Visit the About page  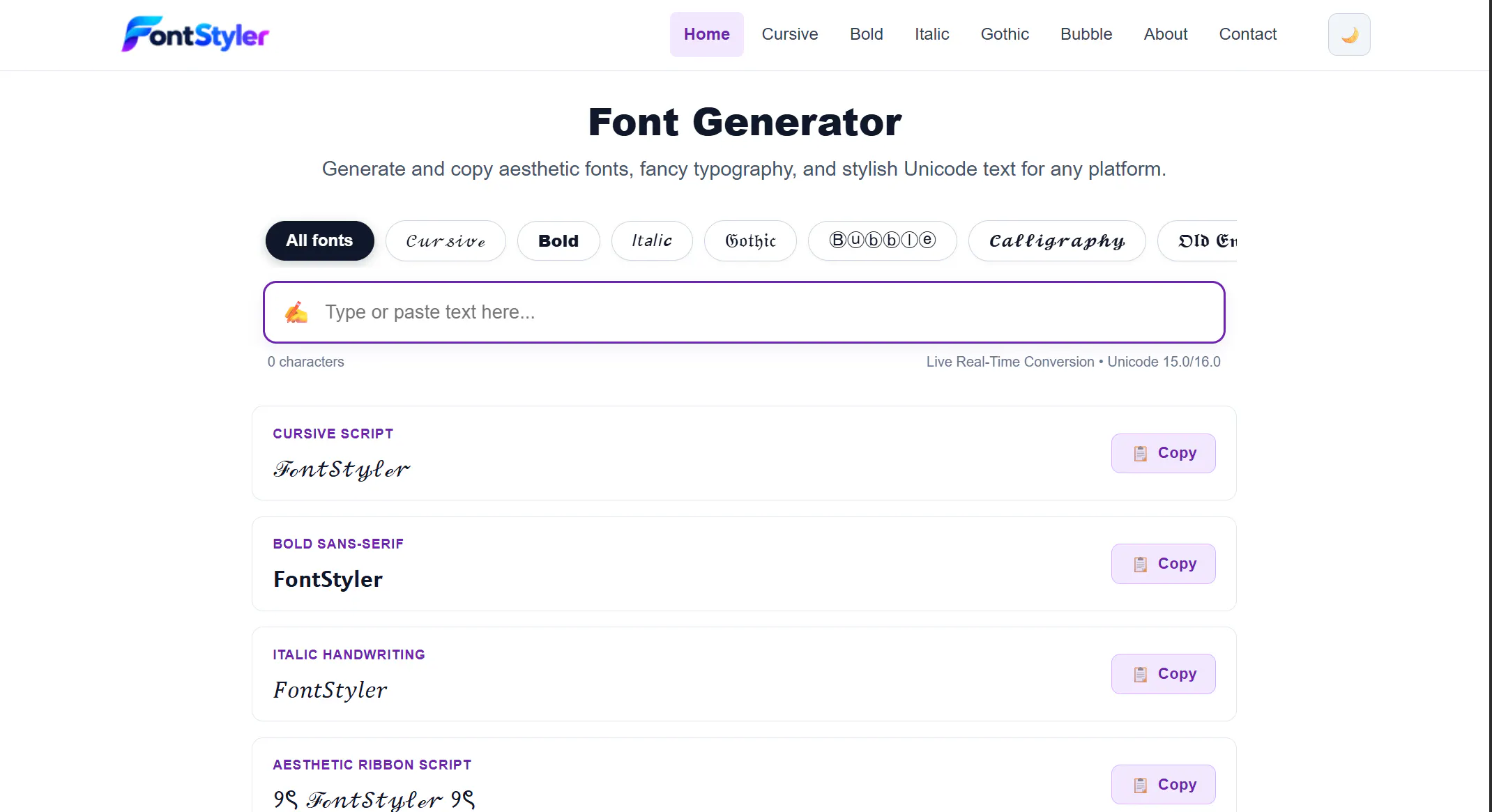click(1165, 34)
